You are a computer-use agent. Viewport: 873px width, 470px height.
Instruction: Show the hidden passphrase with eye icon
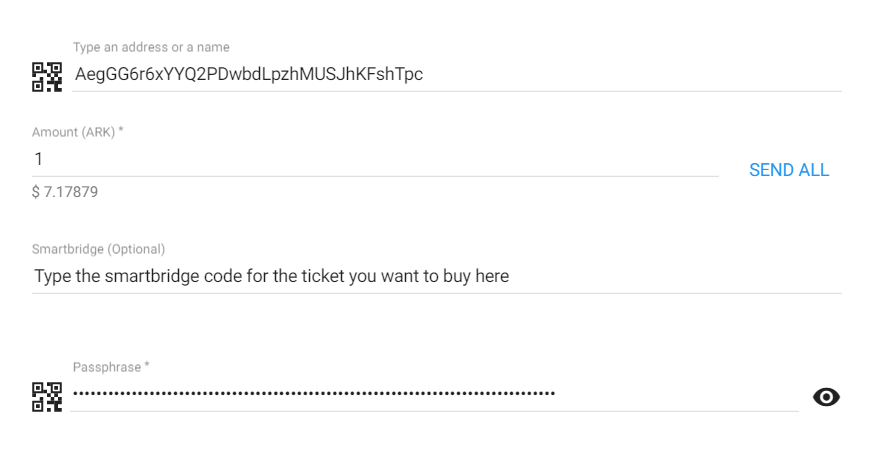click(x=826, y=397)
